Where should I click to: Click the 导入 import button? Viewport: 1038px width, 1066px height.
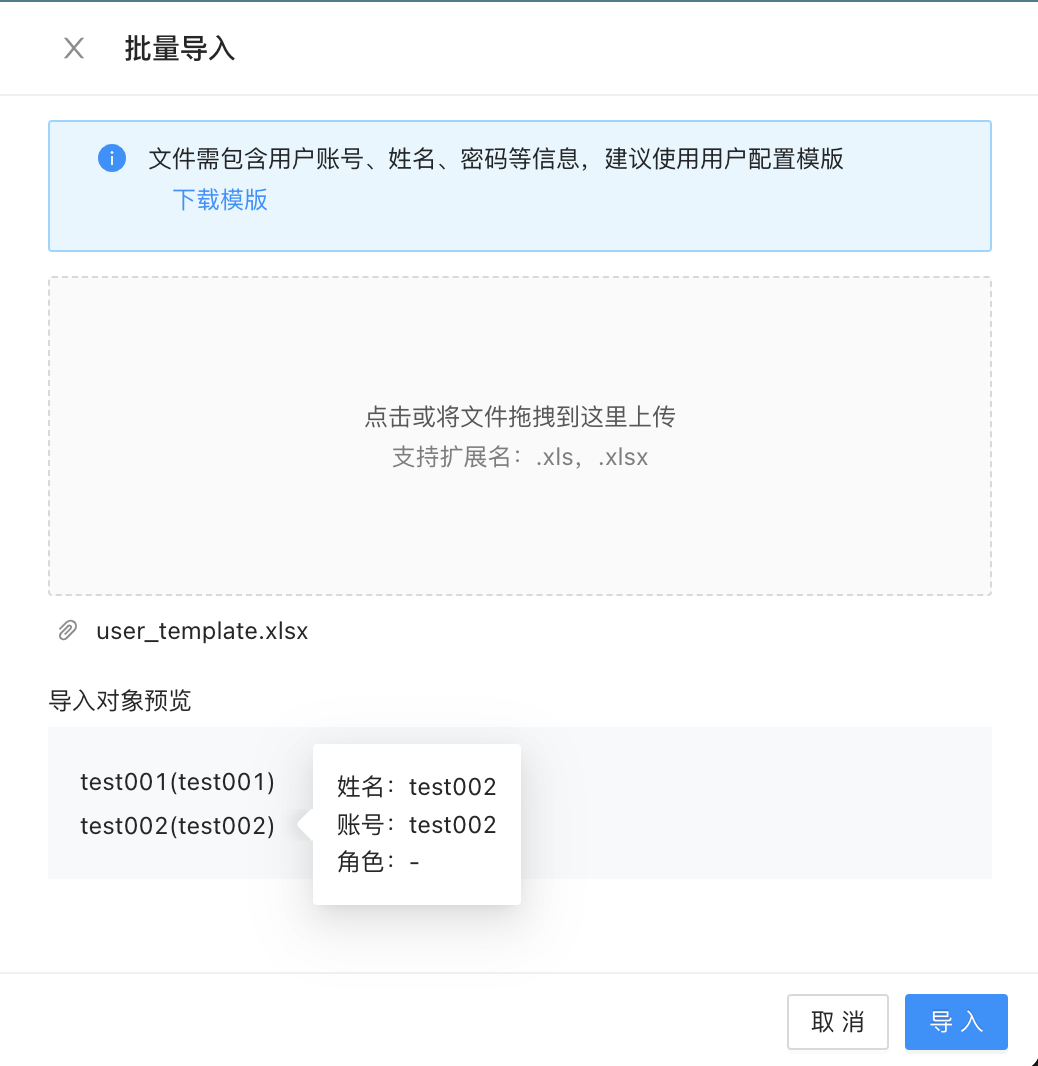pos(955,1022)
